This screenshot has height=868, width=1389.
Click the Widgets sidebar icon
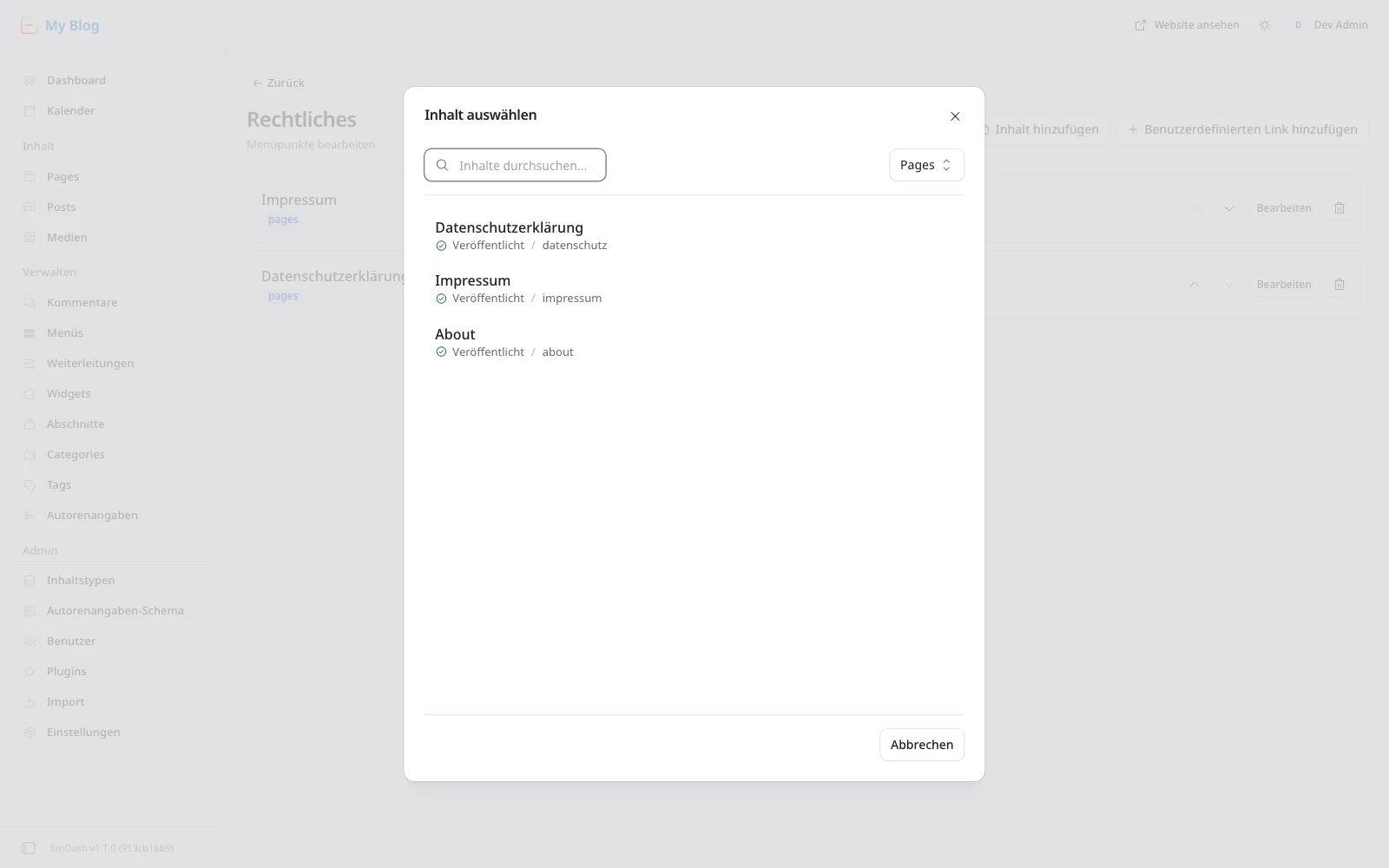pos(30,393)
